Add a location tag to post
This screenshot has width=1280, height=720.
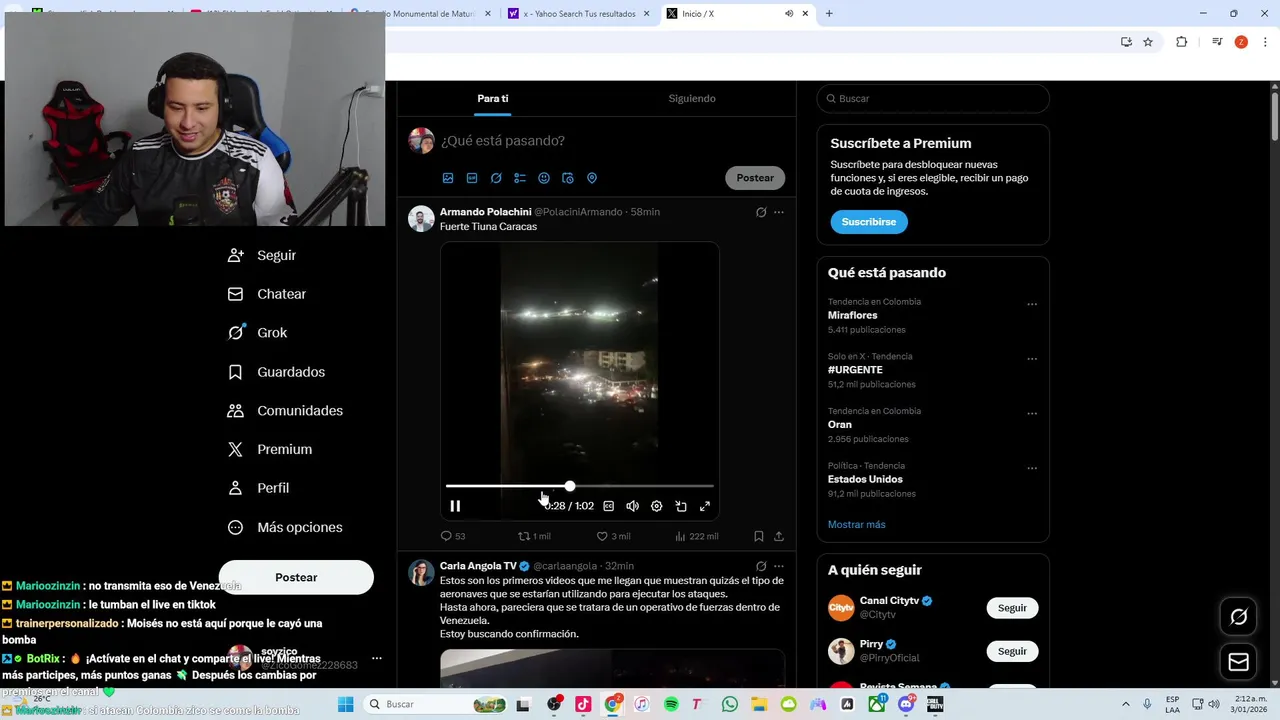592,178
